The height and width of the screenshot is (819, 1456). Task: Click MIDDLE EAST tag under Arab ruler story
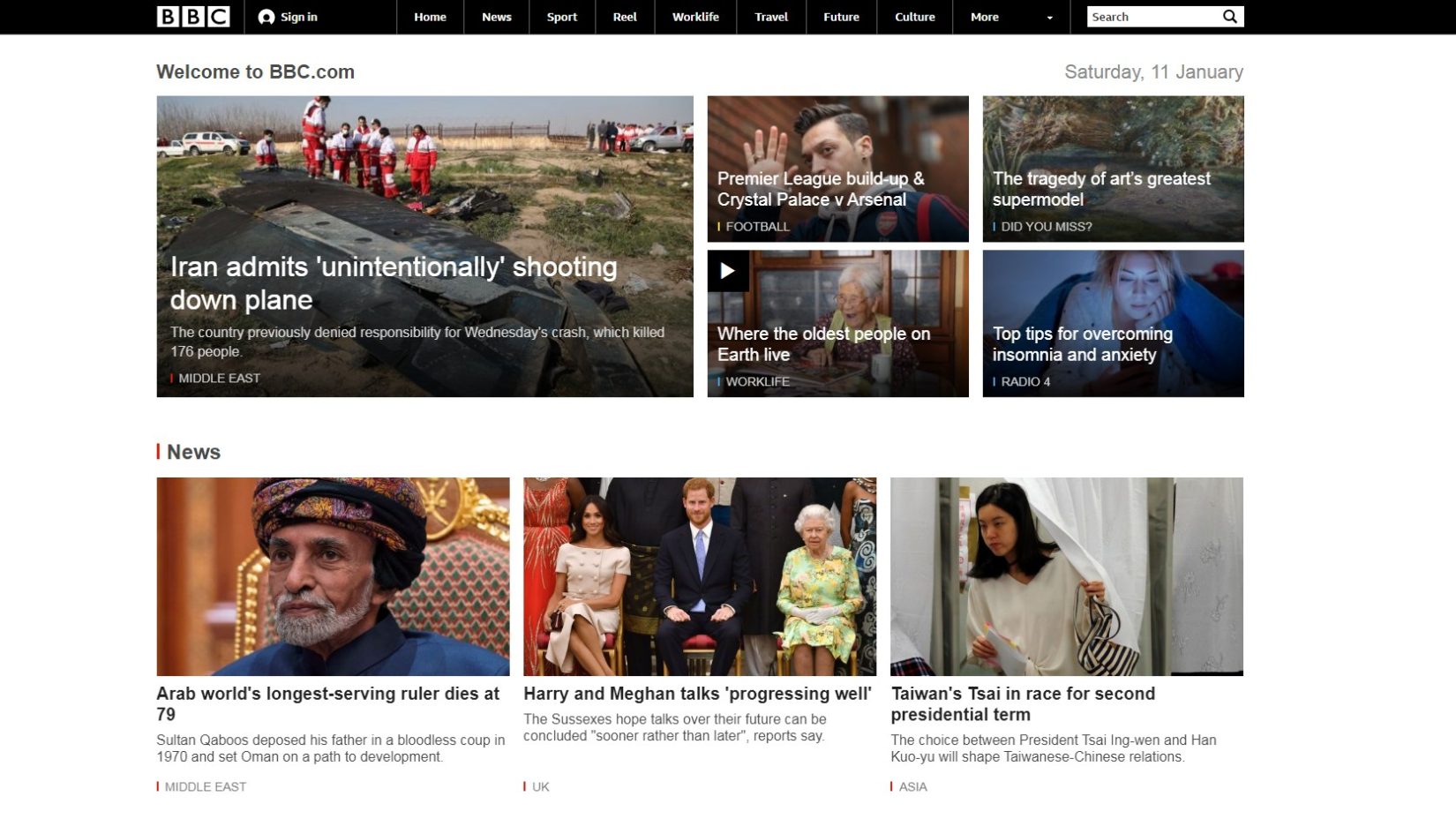pyautogui.click(x=205, y=786)
